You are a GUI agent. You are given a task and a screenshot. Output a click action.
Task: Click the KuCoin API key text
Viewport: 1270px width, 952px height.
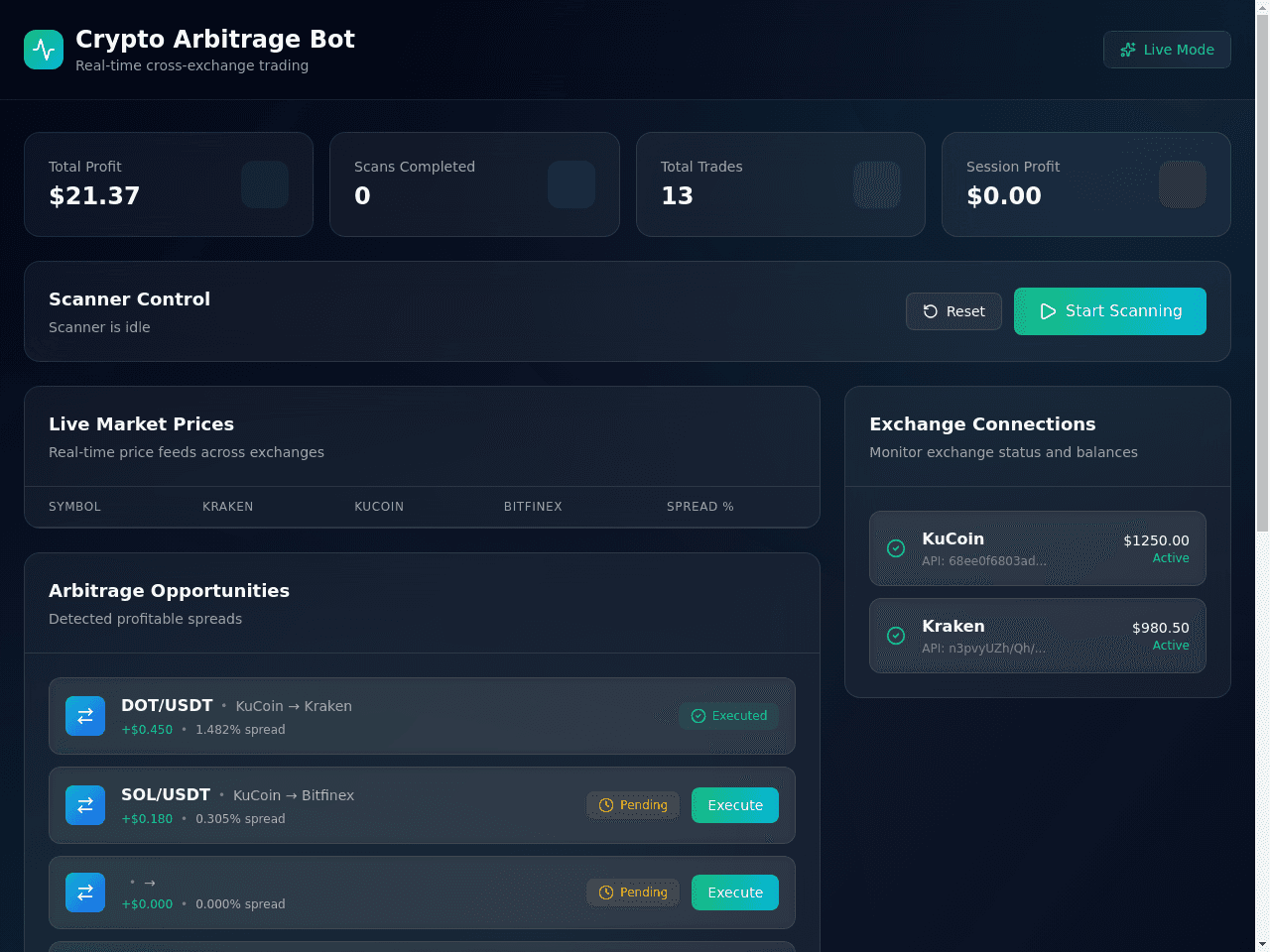click(984, 561)
